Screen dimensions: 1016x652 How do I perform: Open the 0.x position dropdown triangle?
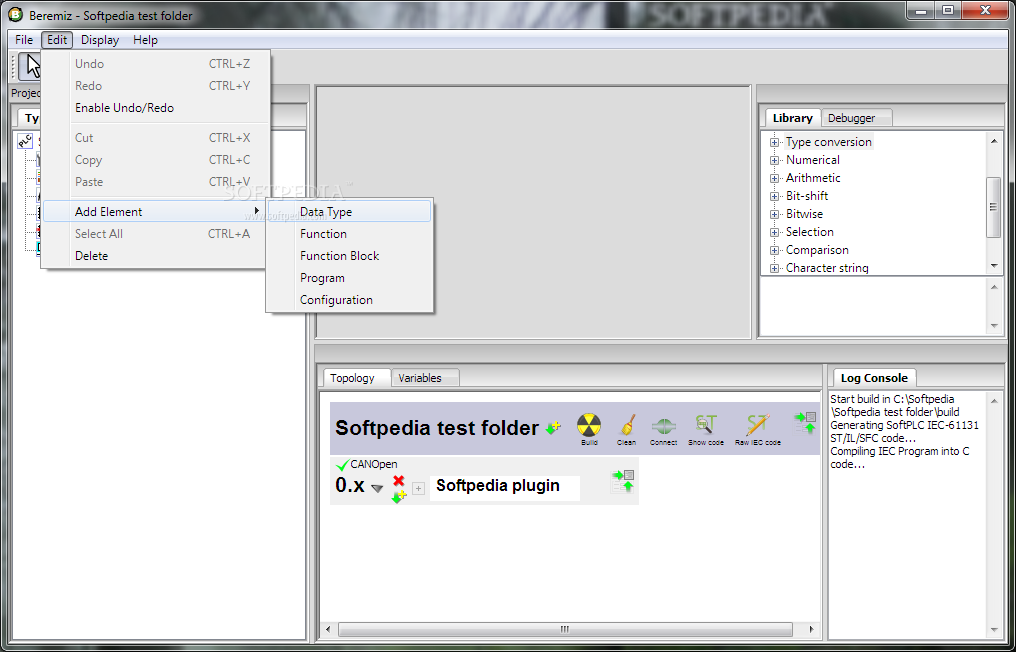click(x=377, y=489)
